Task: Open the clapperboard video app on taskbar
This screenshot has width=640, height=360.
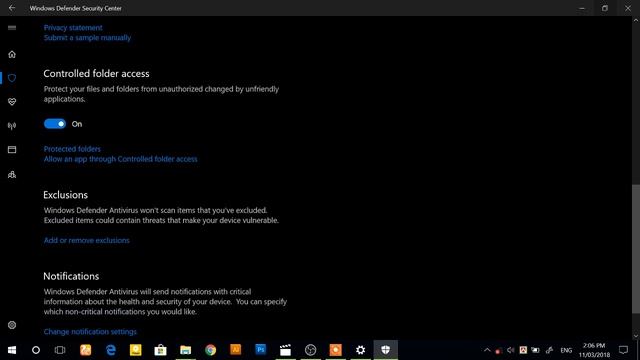Action: click(285, 350)
